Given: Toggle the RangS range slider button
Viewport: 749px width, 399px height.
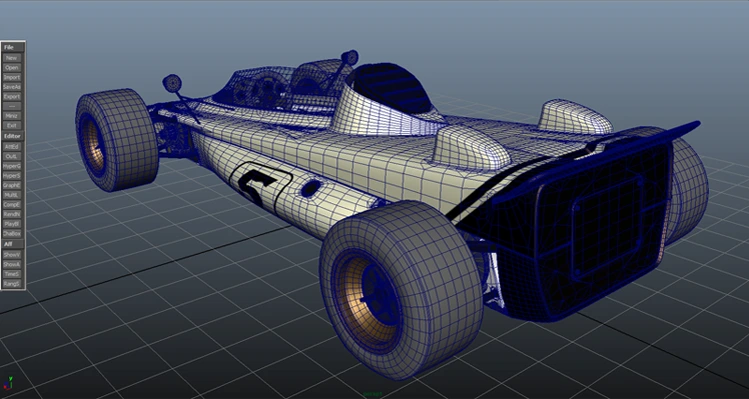Looking at the screenshot, I should 11,284.
